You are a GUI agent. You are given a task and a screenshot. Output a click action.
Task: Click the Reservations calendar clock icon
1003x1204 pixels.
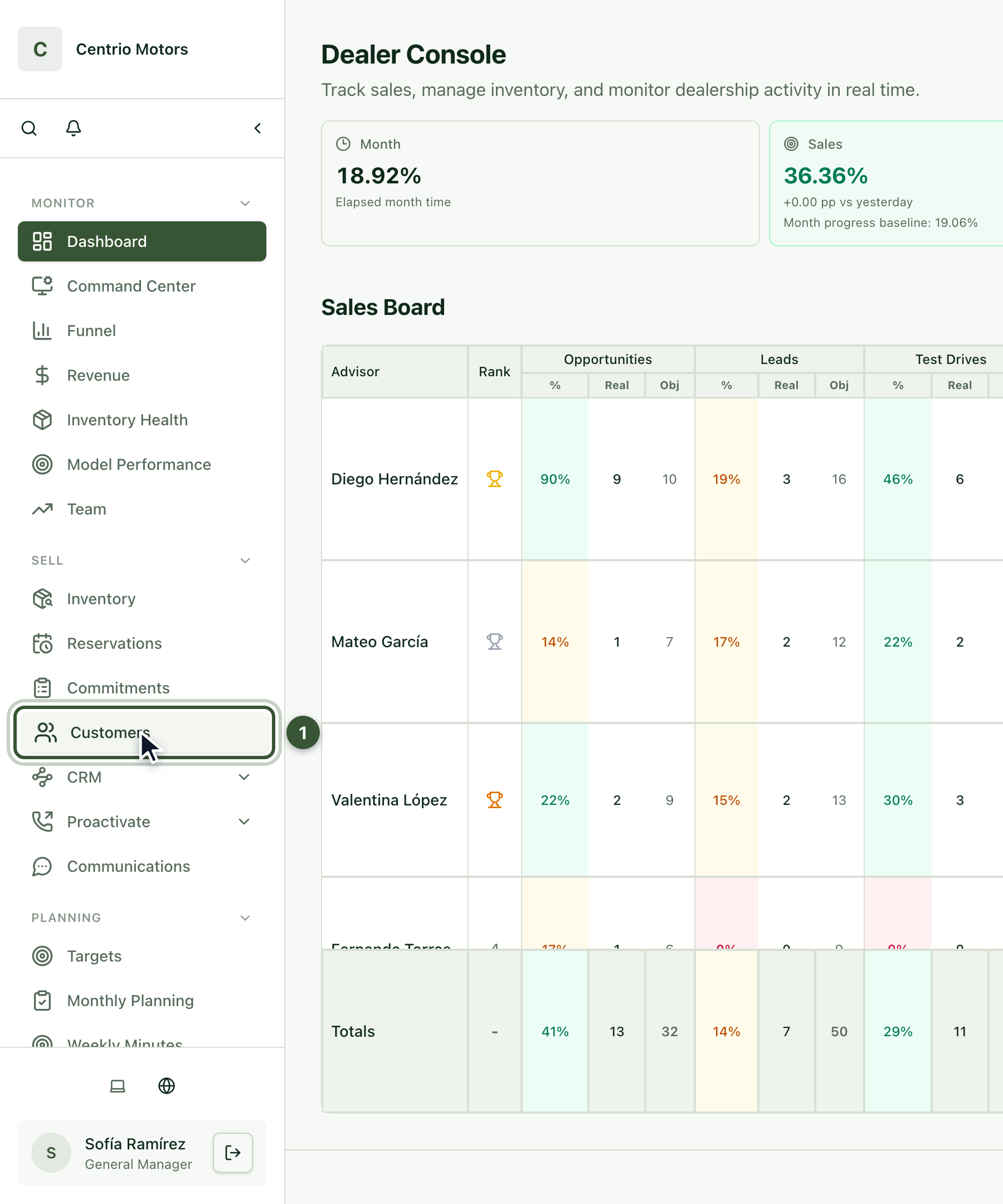(42, 643)
